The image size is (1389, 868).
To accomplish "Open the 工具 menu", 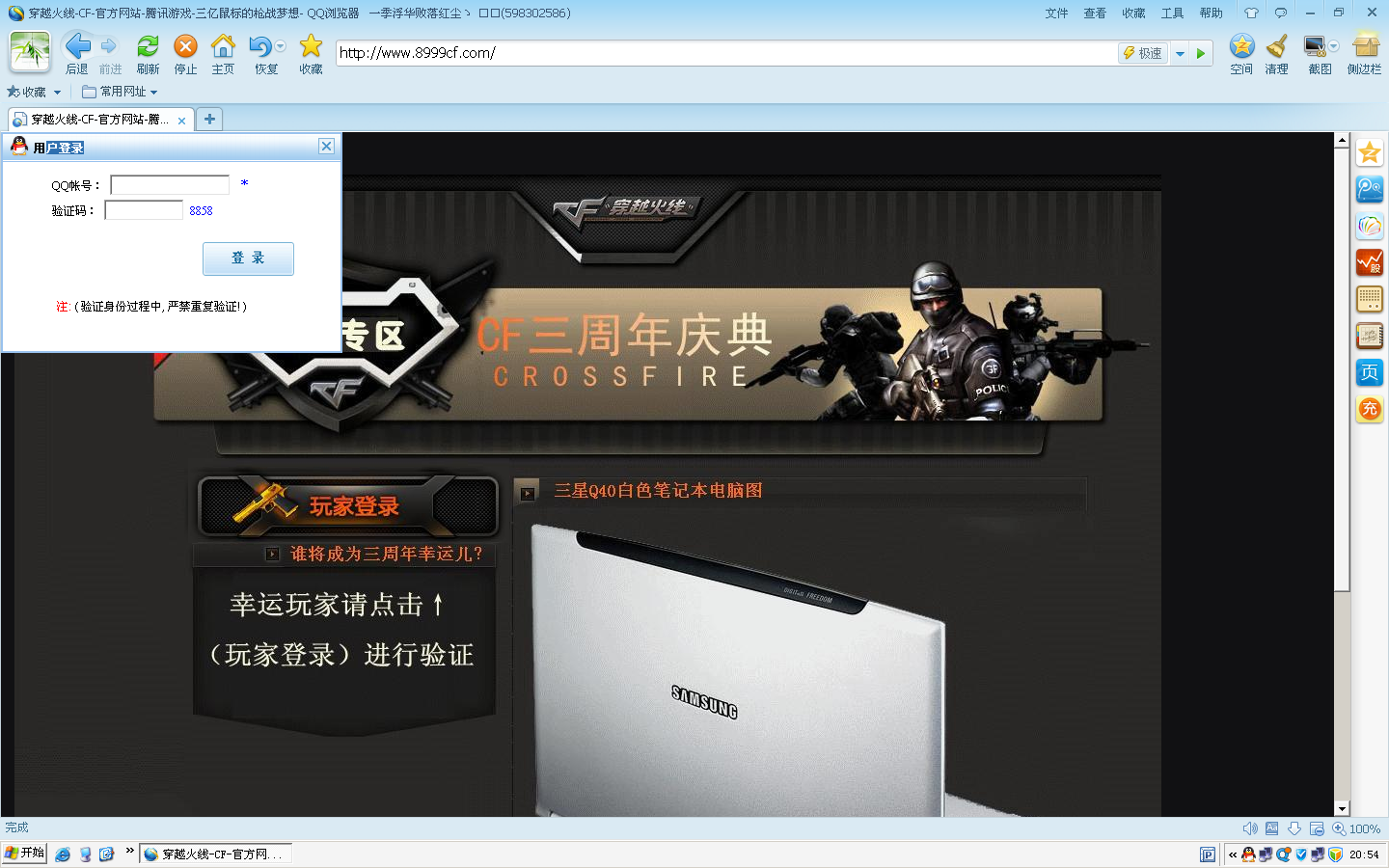I will pos(1172,13).
